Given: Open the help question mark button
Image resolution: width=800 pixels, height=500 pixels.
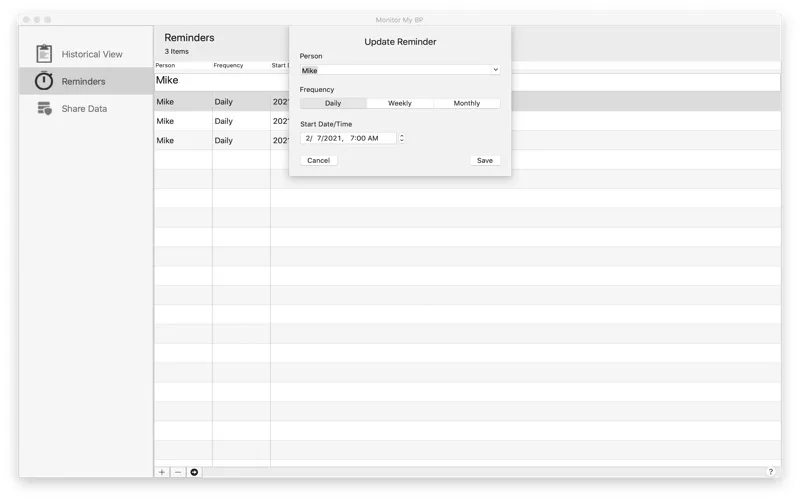Looking at the screenshot, I should click(770, 472).
